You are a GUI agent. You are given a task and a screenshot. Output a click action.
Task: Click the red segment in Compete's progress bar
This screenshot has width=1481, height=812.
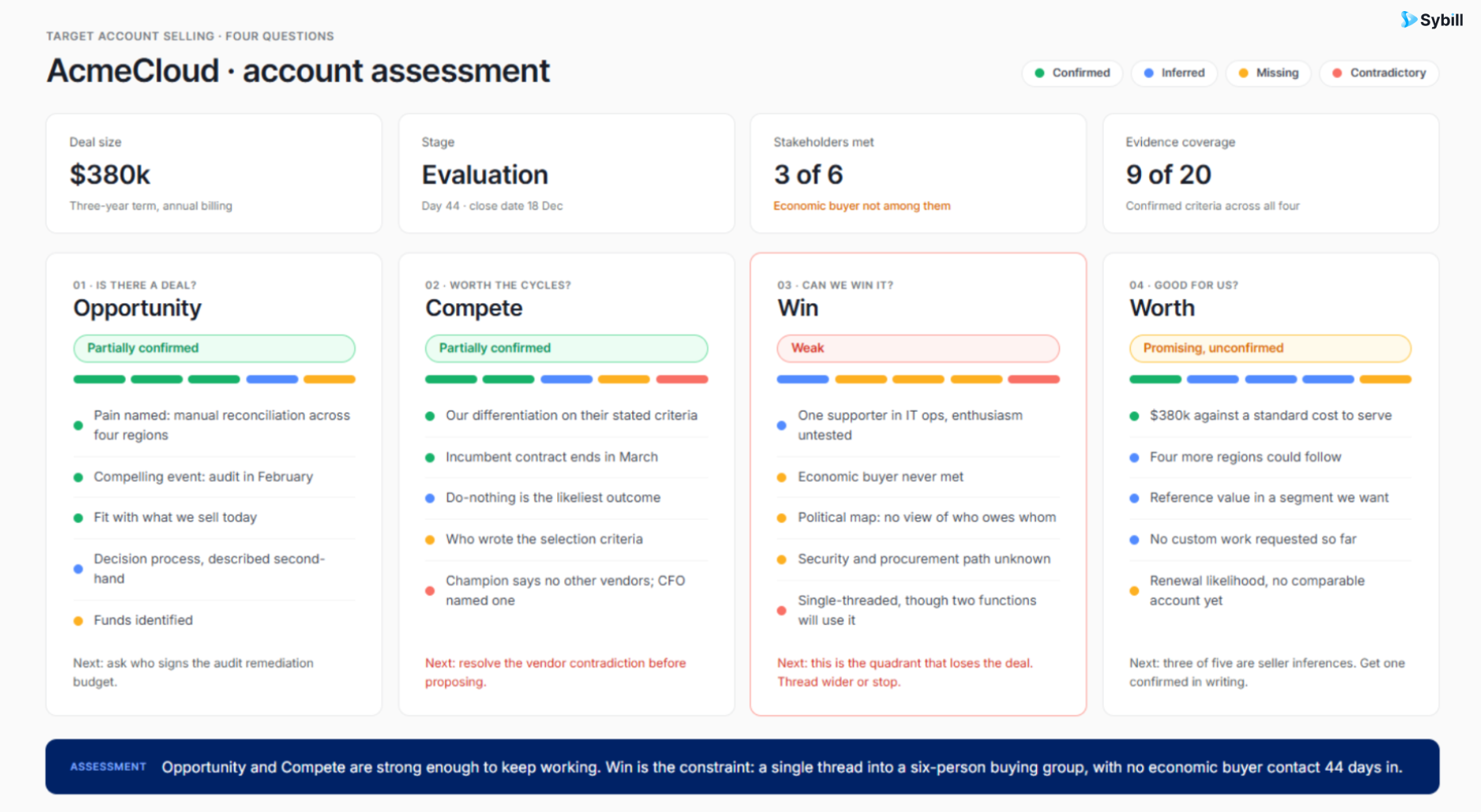[682, 379]
